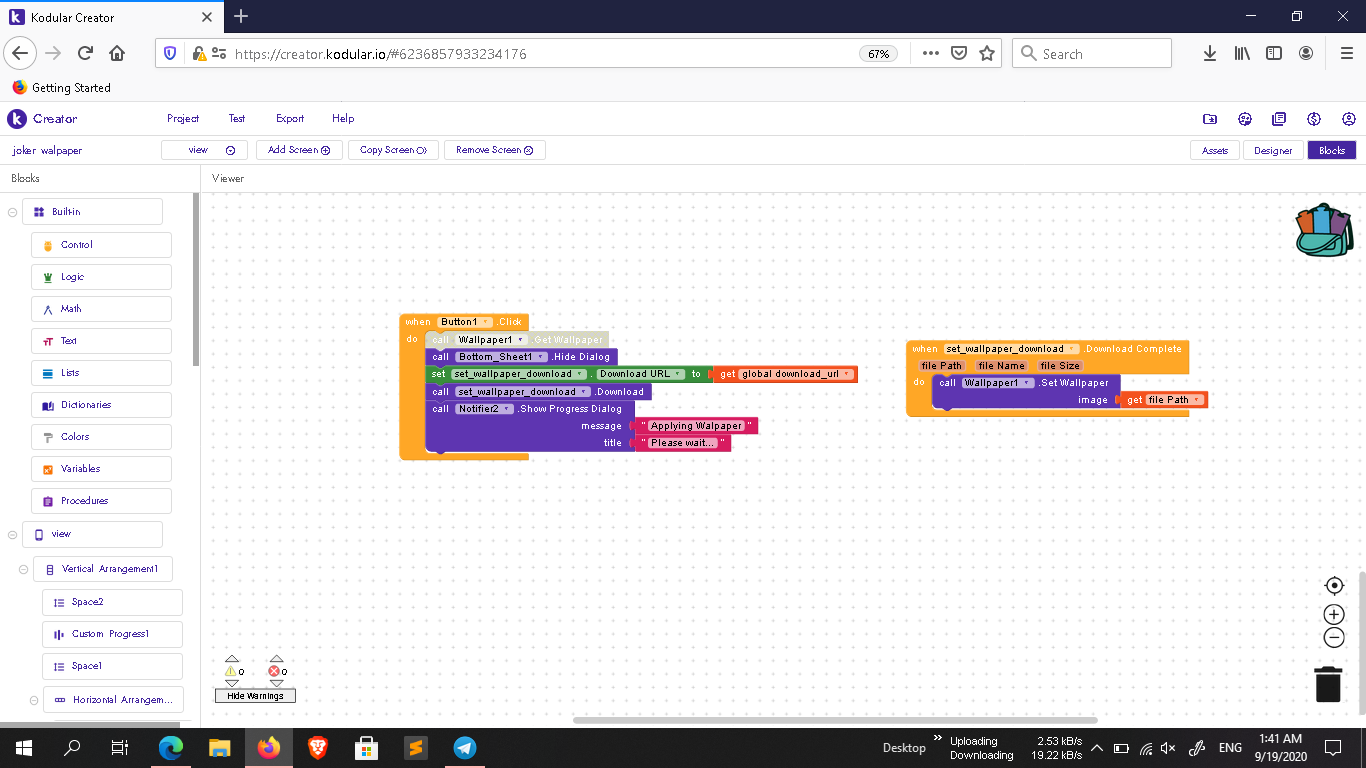This screenshot has width=1366, height=768.
Task: Toggle the Hide Warnings button
Action: (x=255, y=695)
